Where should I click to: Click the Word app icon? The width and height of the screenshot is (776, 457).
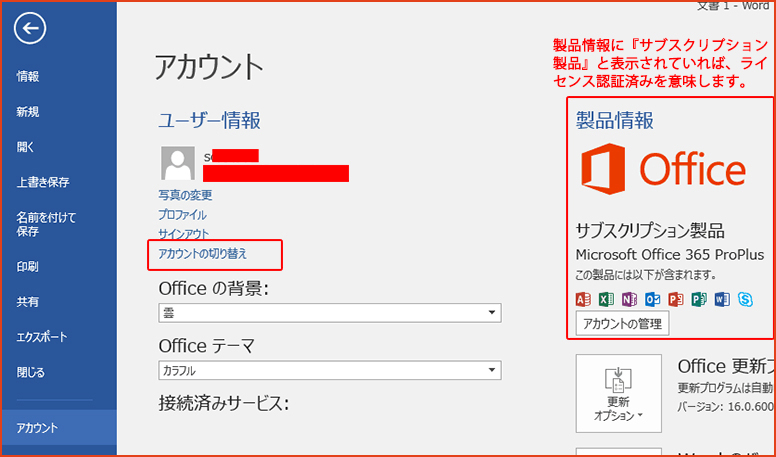pos(722,299)
